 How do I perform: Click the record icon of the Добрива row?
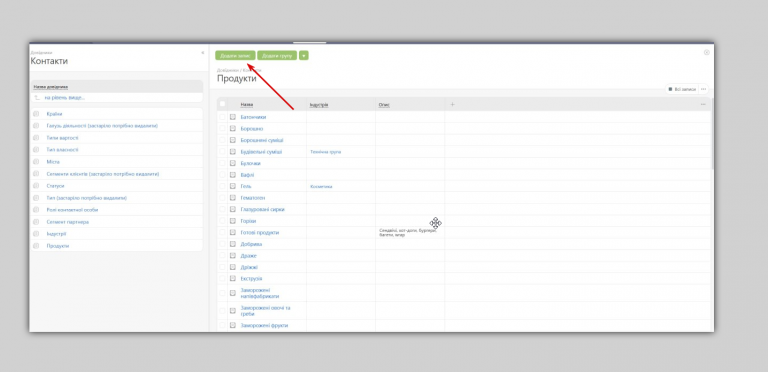[233, 244]
